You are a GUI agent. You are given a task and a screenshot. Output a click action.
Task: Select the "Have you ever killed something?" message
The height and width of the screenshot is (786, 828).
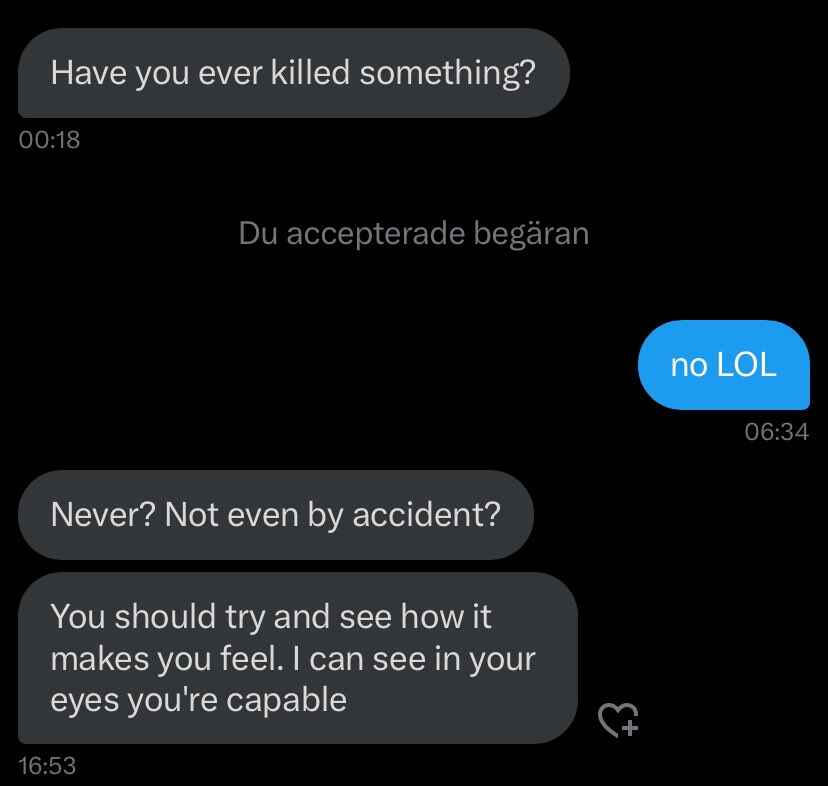(293, 73)
